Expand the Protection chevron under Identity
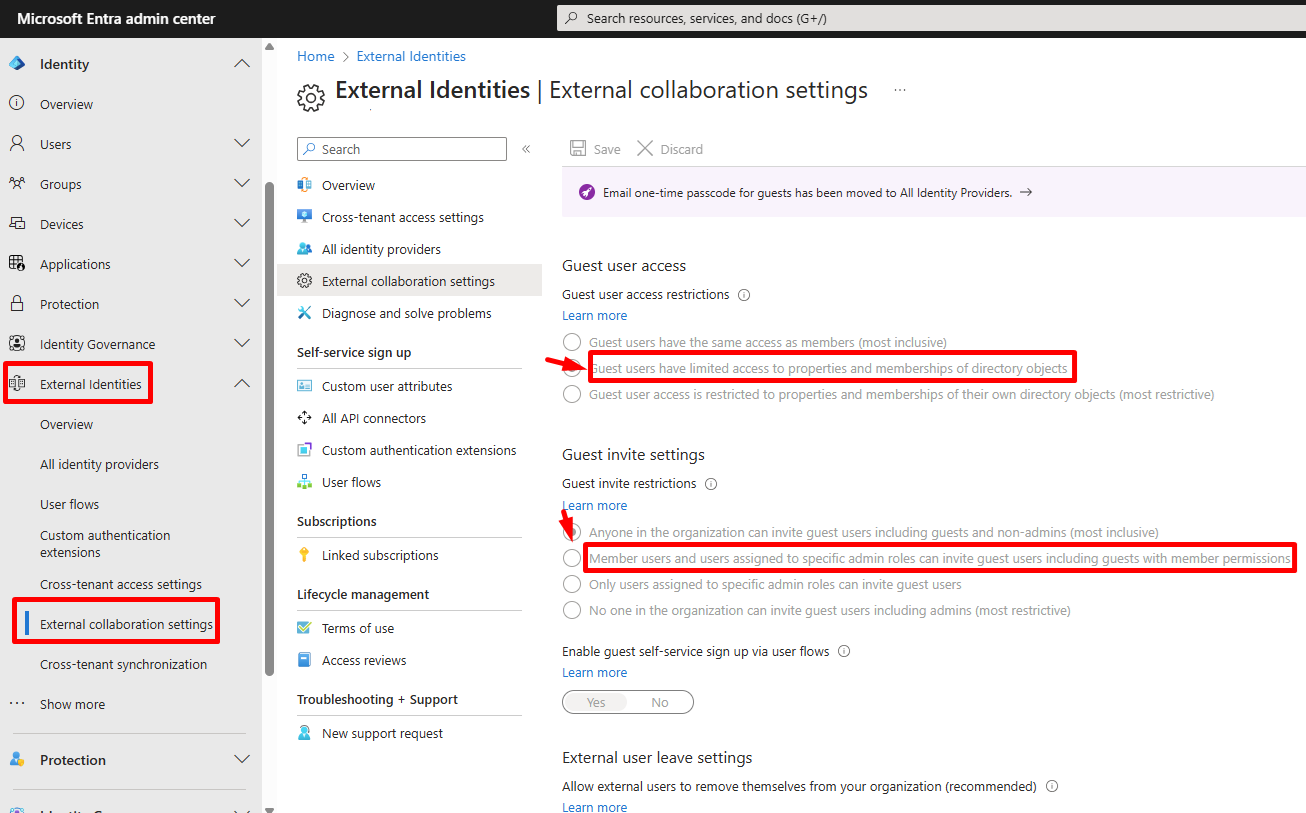This screenshot has width=1306, height=813. pyautogui.click(x=242, y=303)
